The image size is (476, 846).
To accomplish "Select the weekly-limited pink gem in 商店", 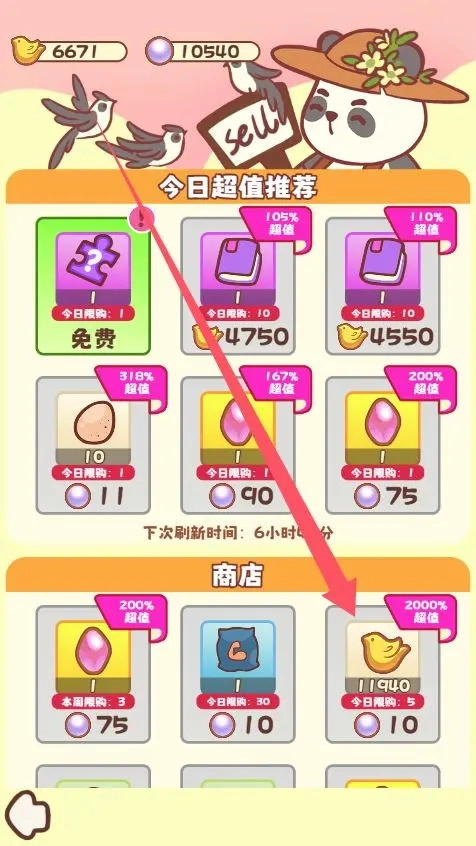I will 93,674.
